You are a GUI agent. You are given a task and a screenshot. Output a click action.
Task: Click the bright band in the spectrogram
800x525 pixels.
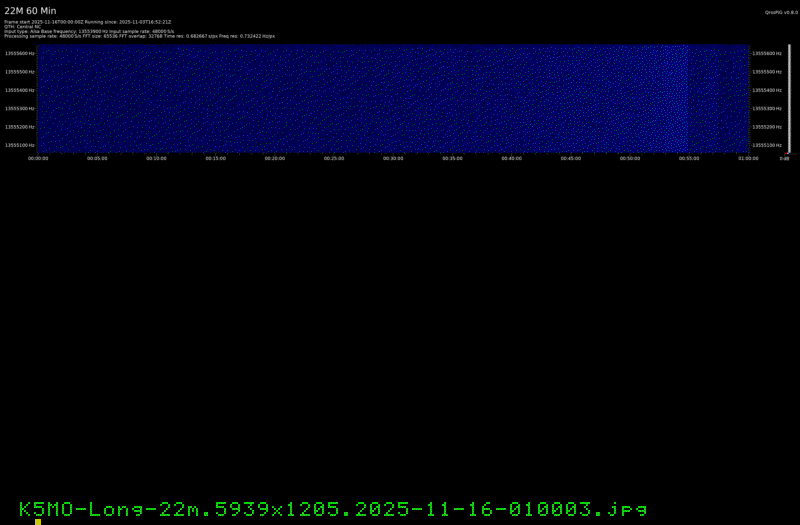[x=677, y=98]
